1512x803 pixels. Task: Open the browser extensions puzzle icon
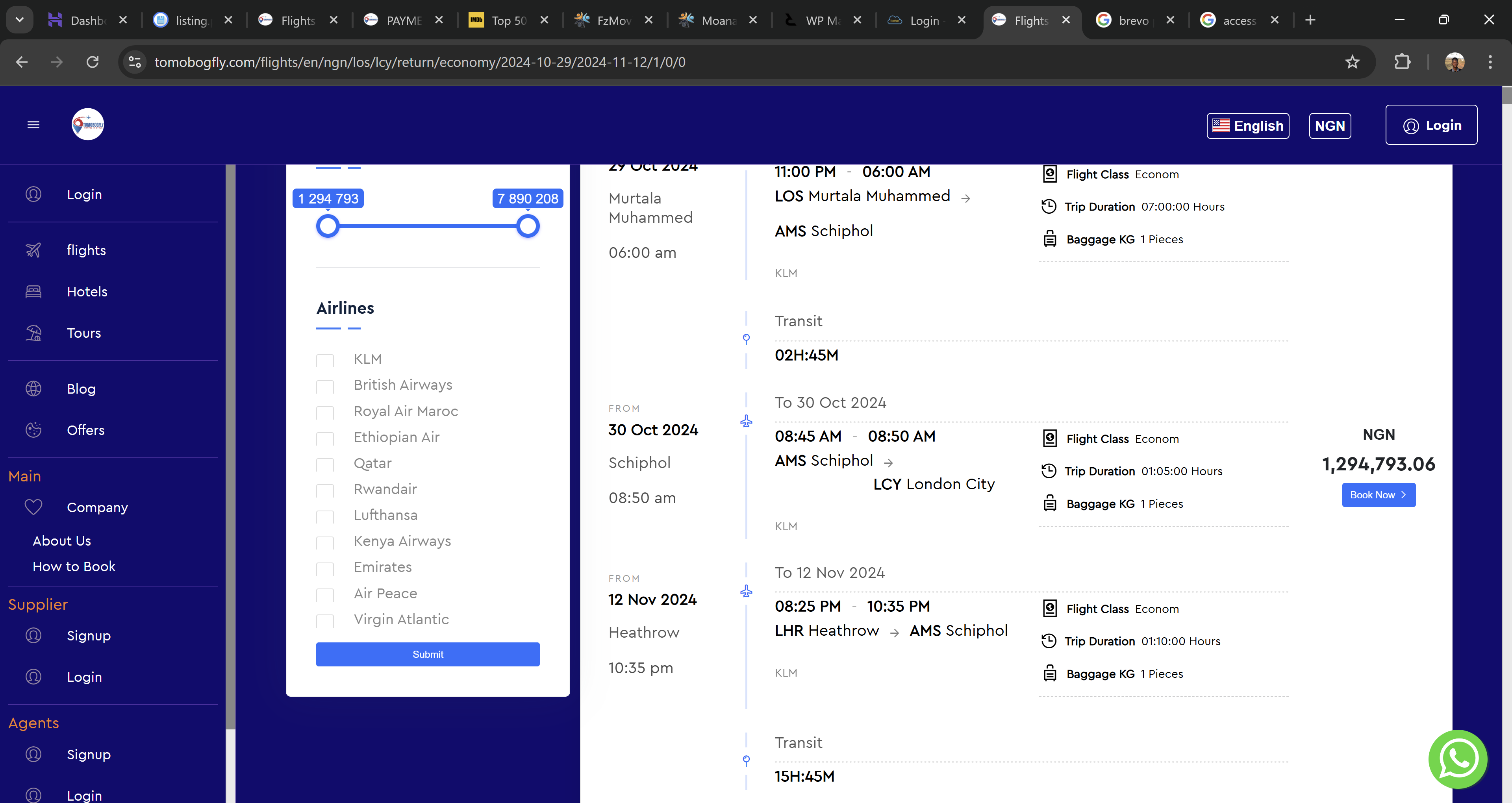1402,62
